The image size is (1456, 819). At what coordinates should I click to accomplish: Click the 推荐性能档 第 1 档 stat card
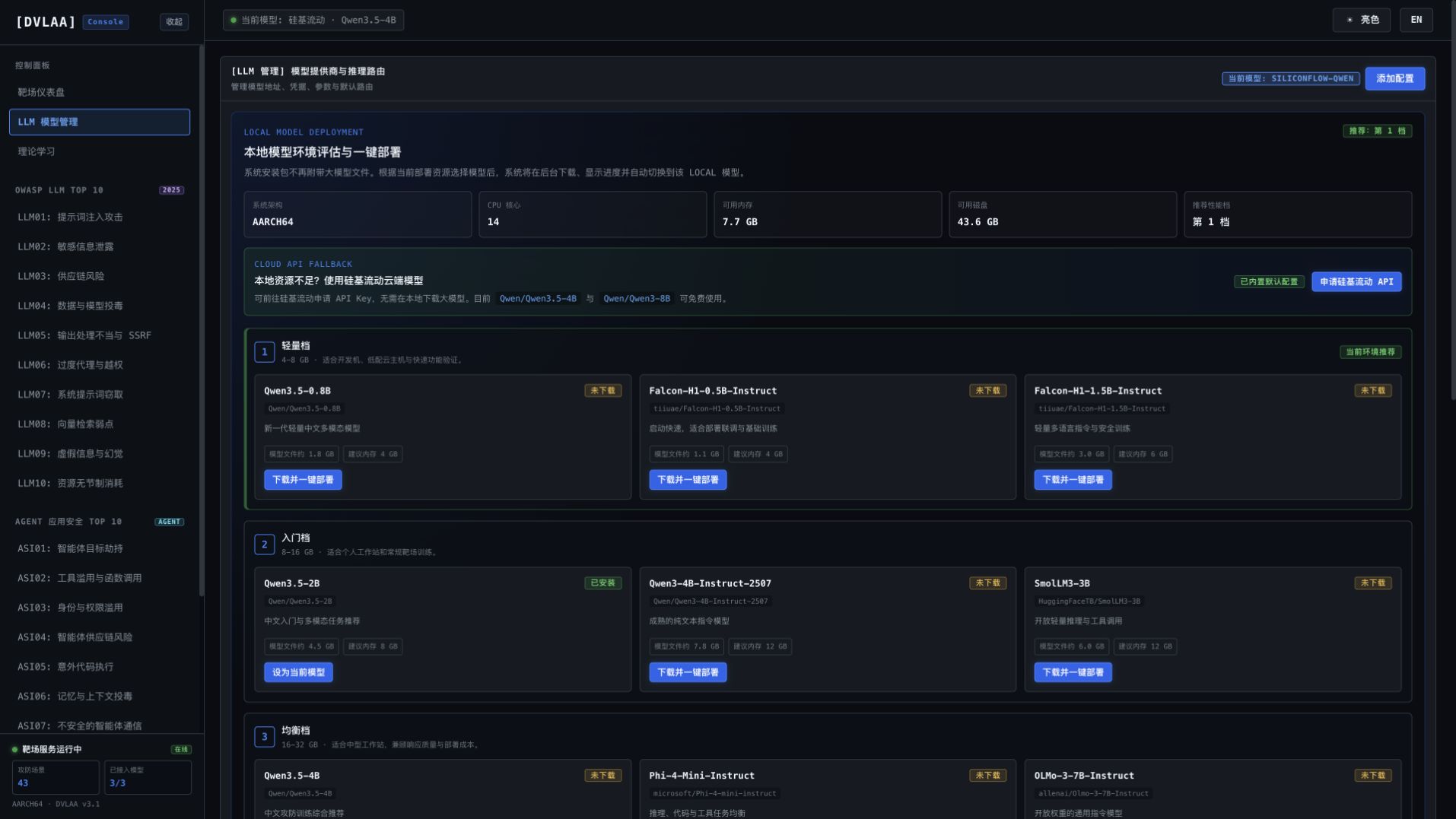click(x=1298, y=214)
